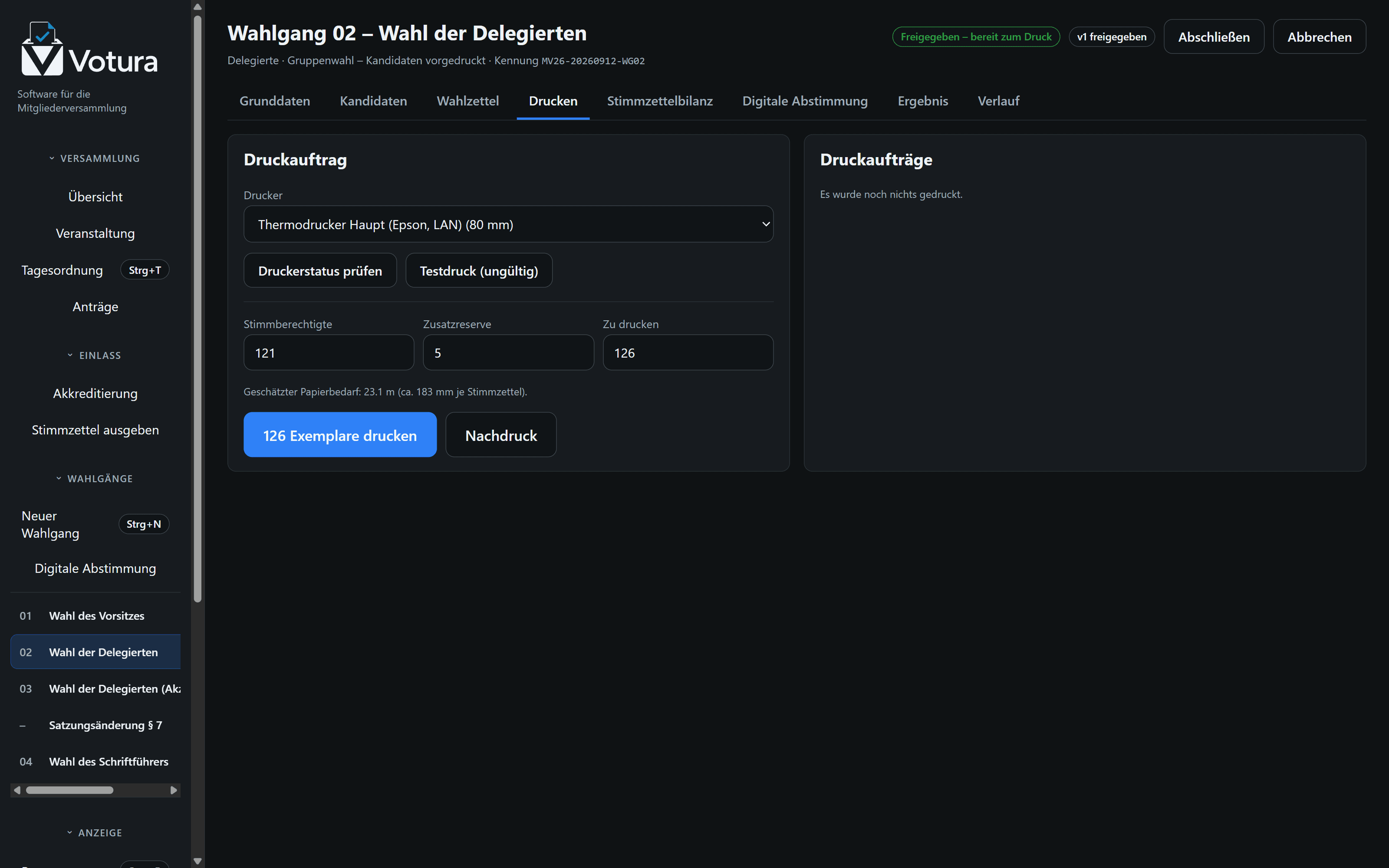Click the sidebar scroll-down arrow
1389x868 pixels.
(x=197, y=861)
